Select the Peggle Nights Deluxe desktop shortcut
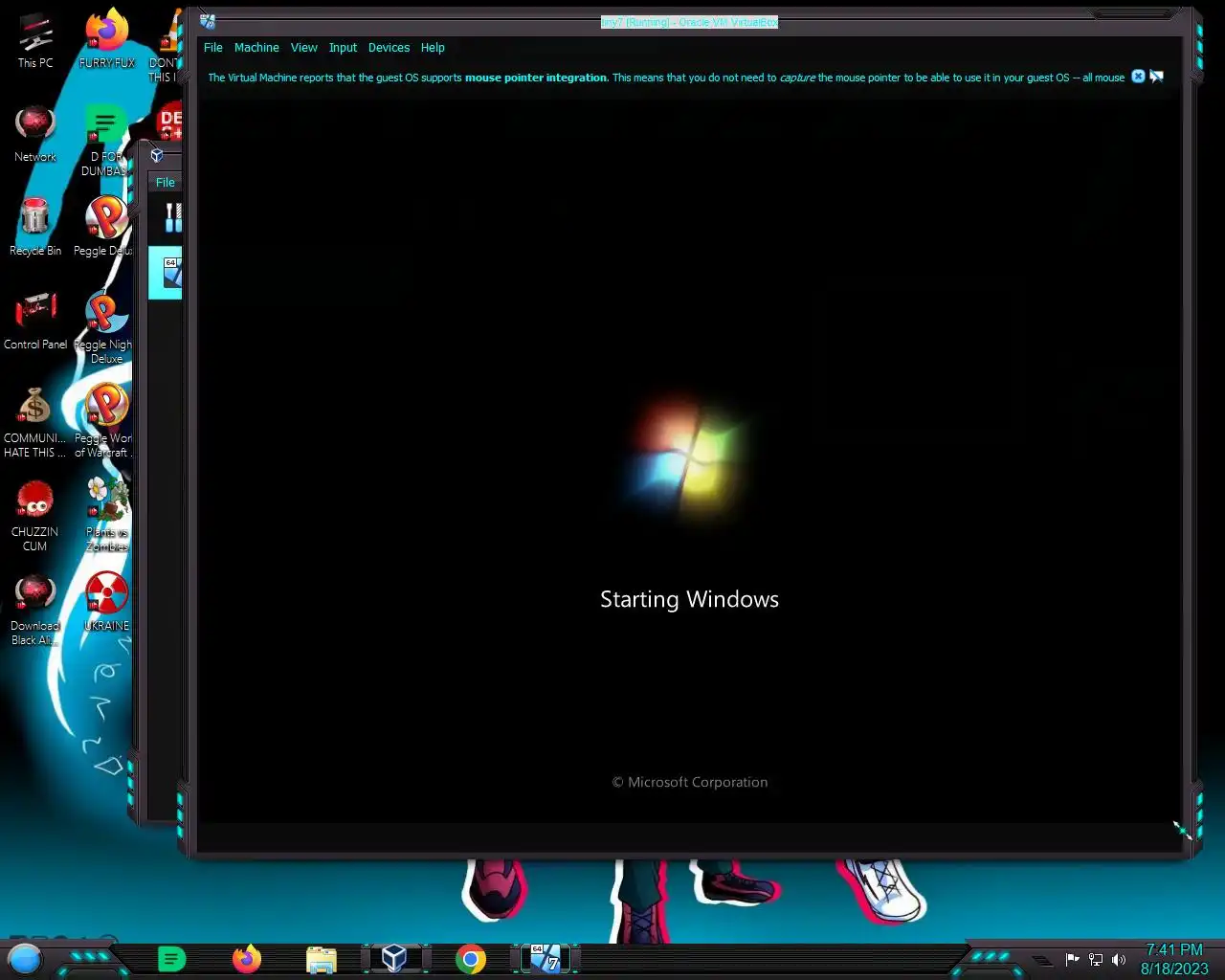Image resolution: width=1225 pixels, height=980 pixels. tap(105, 327)
